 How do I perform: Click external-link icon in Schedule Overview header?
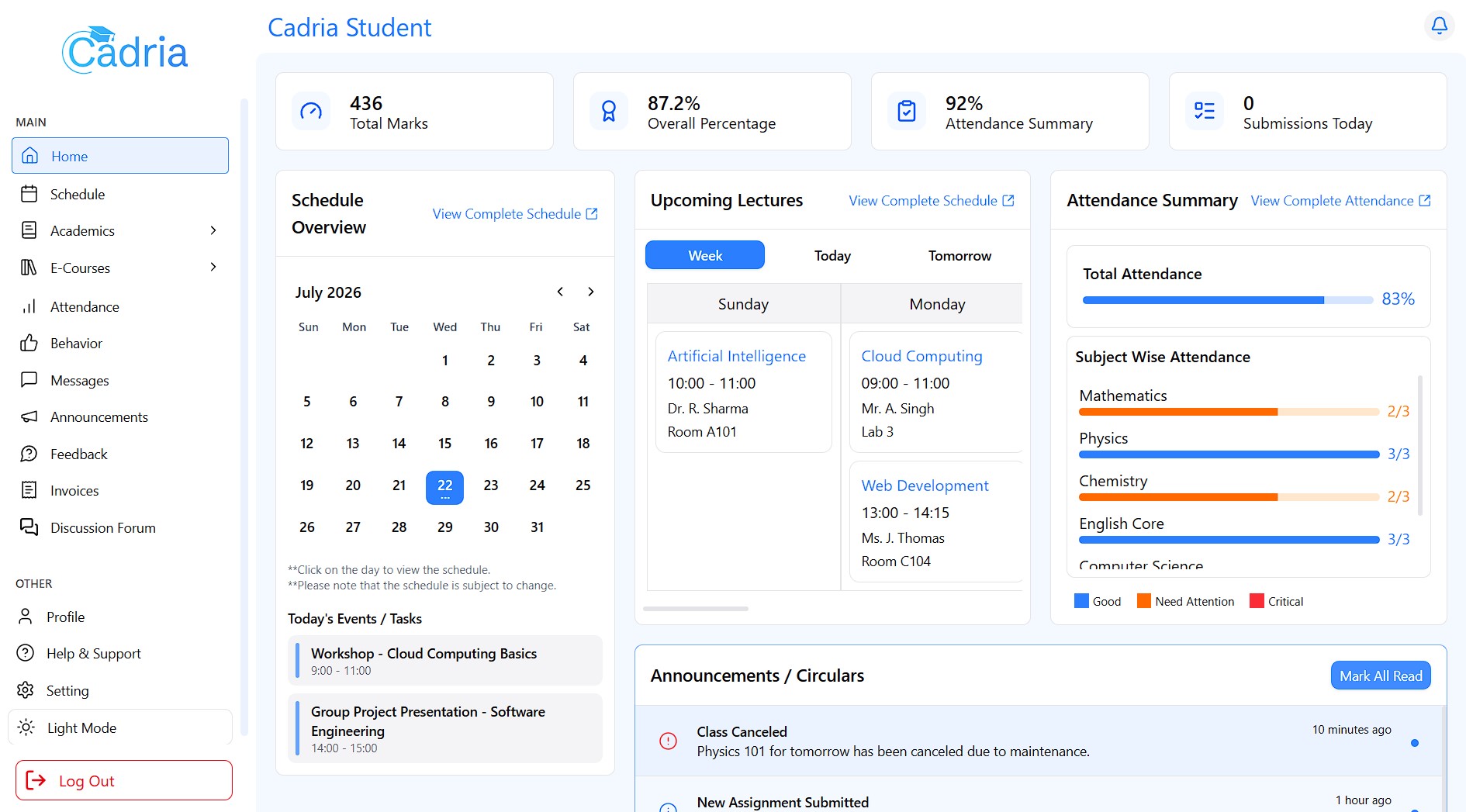click(592, 213)
